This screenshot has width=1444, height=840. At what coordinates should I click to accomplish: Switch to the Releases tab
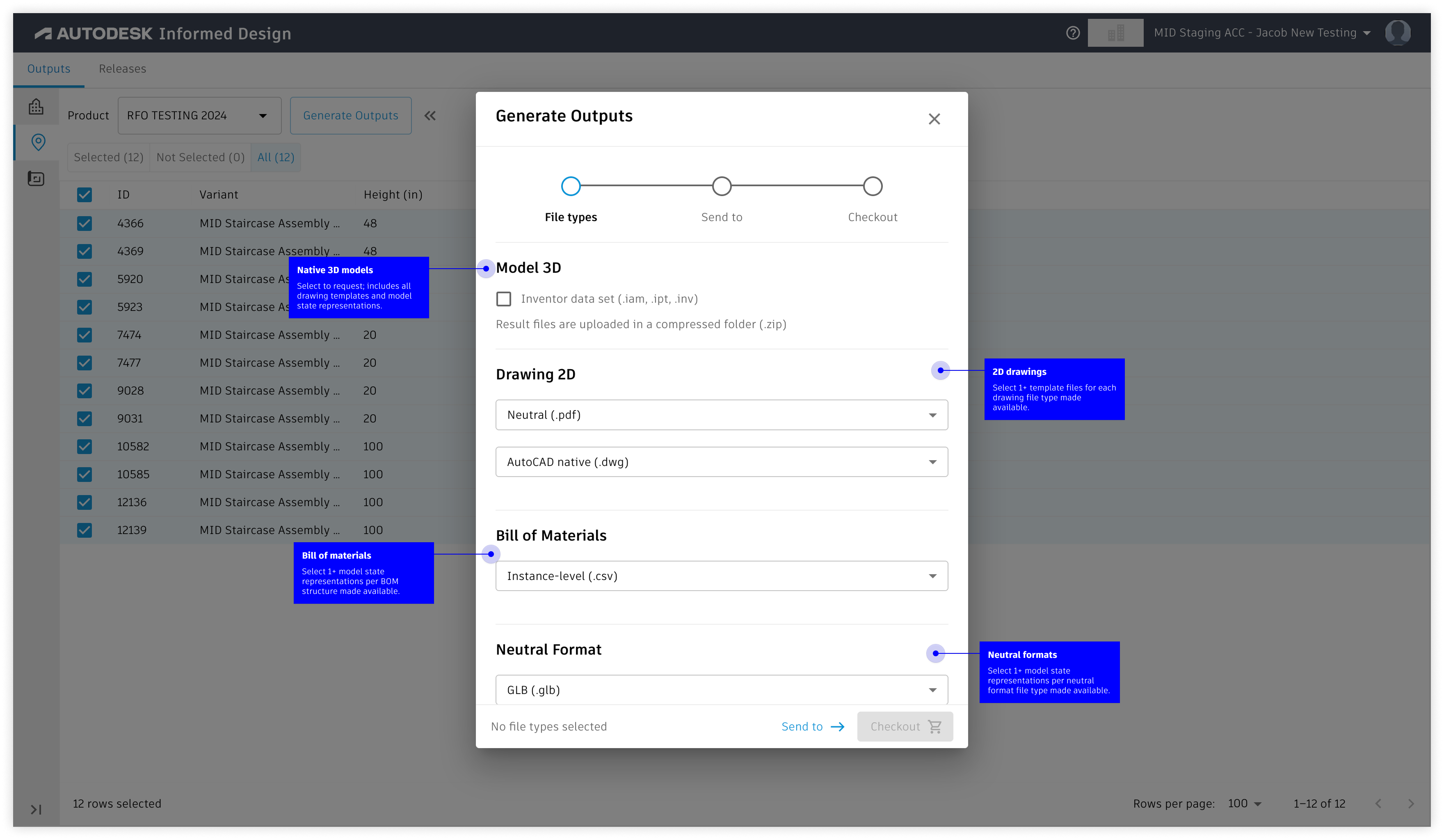click(x=122, y=69)
